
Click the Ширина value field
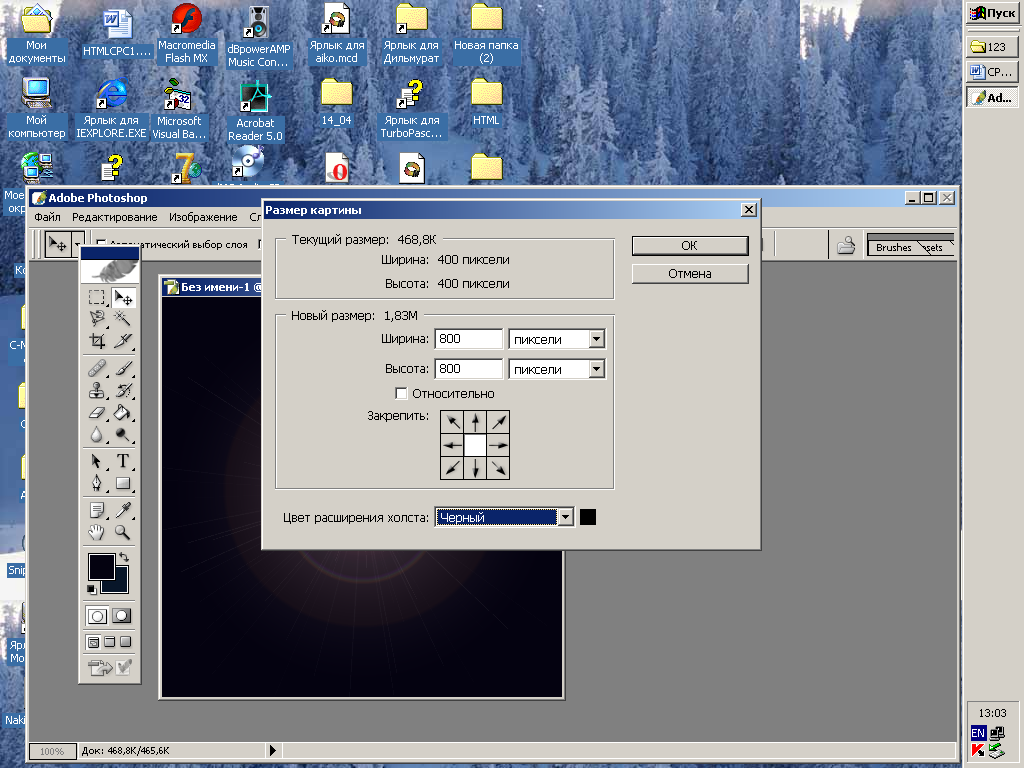coord(469,339)
